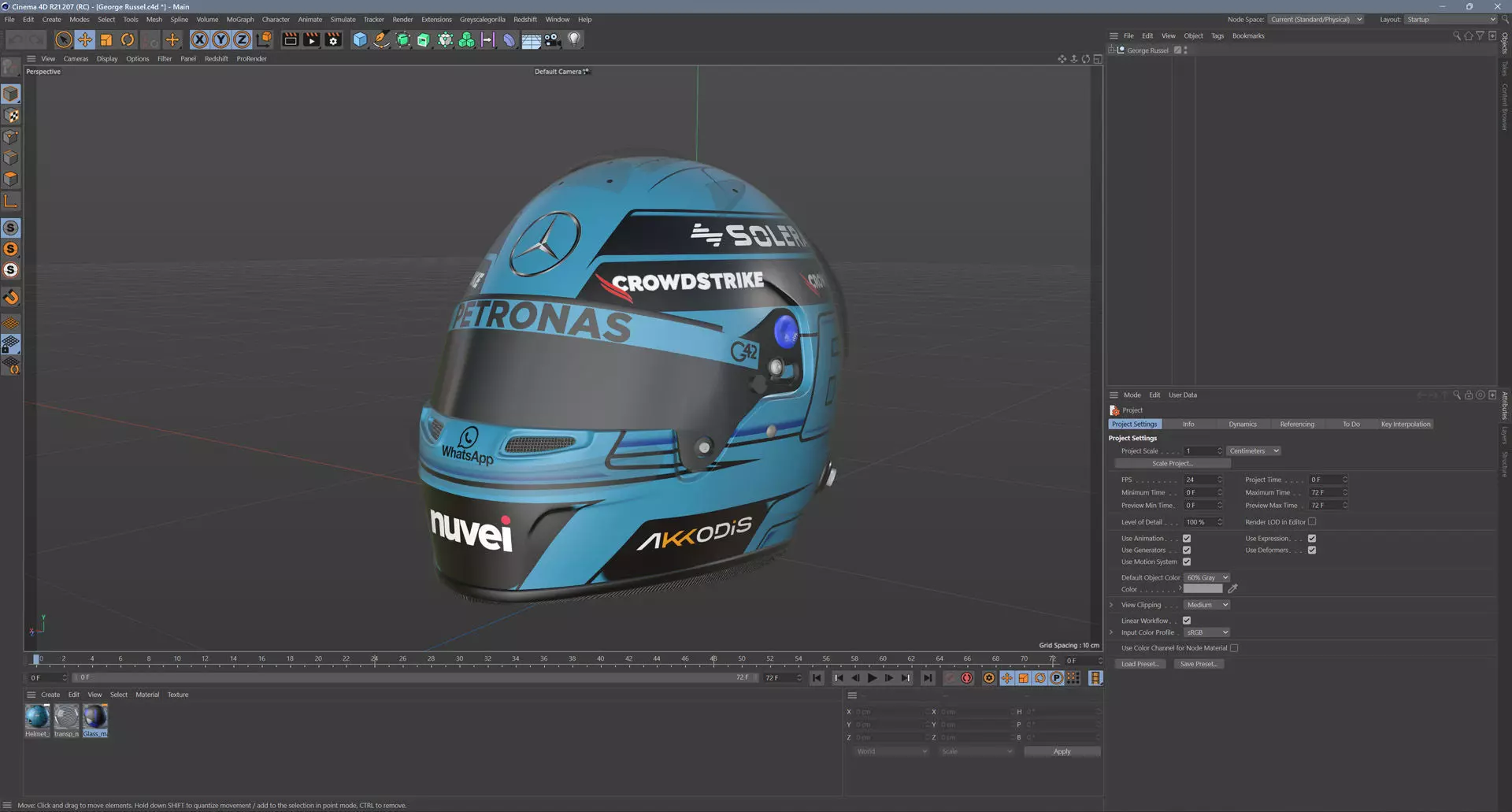Screen dimensions: 1512x812
Task: Activate the Rotate tool in top toolbar
Action: pos(128,39)
